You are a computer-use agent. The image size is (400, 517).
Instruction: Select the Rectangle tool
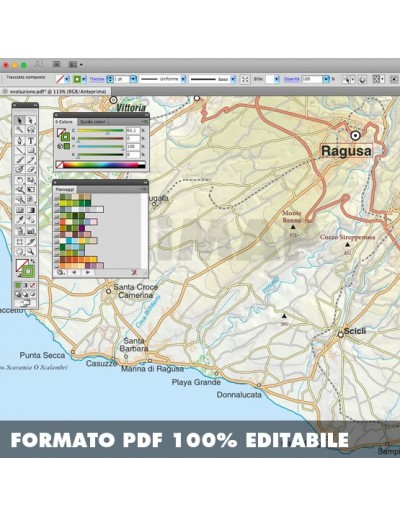click(x=31, y=150)
